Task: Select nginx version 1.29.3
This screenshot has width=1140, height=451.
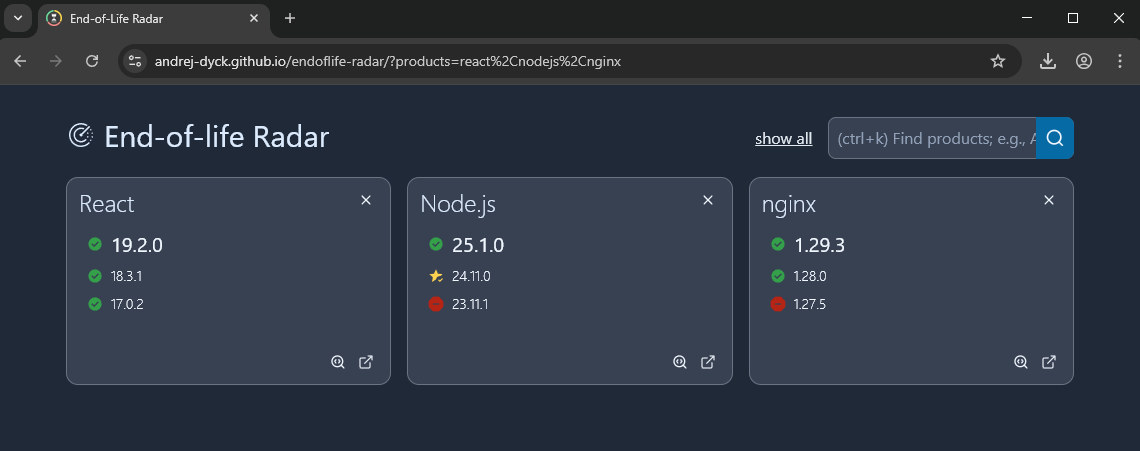Action: point(819,245)
